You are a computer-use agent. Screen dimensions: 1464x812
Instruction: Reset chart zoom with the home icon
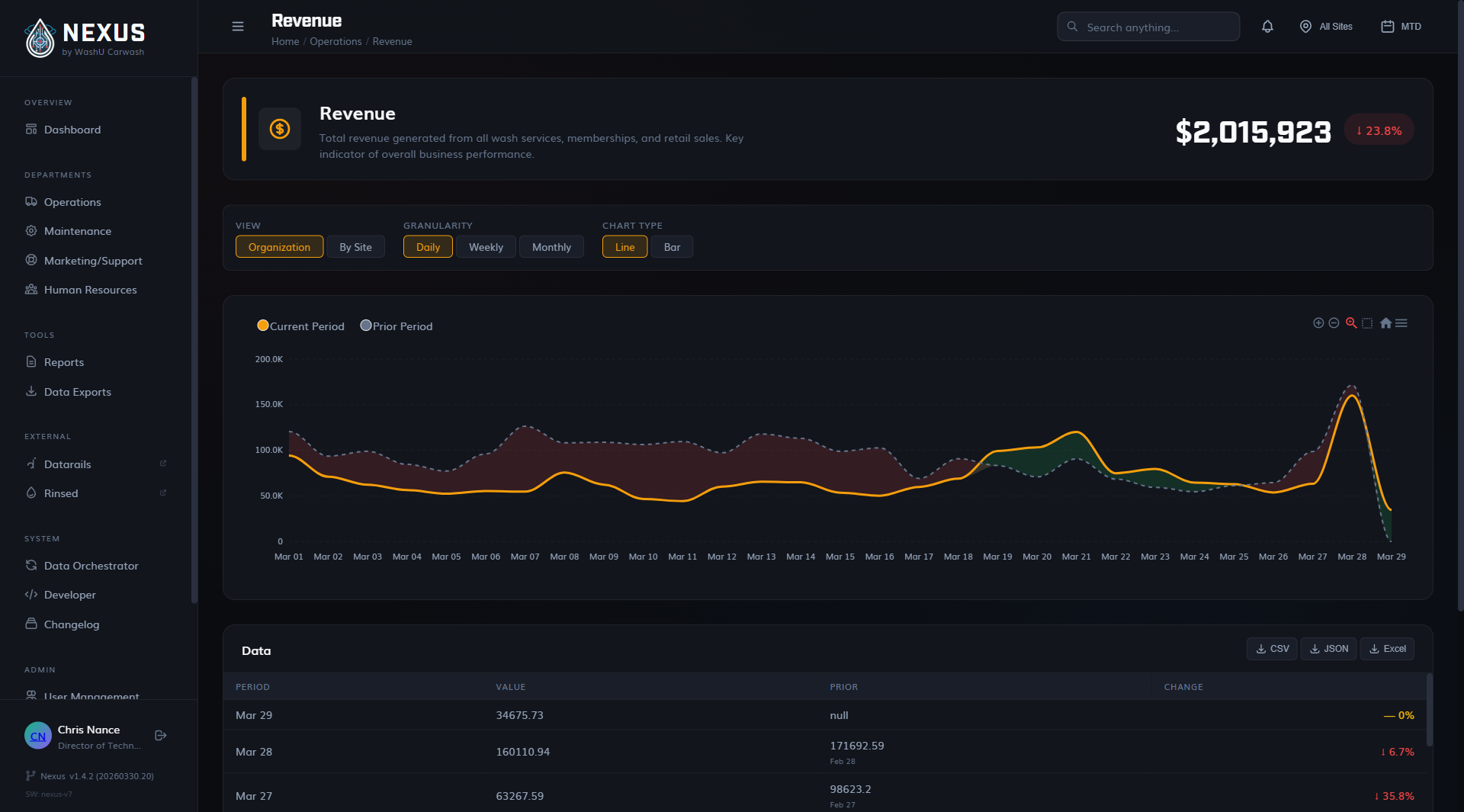tap(1385, 323)
